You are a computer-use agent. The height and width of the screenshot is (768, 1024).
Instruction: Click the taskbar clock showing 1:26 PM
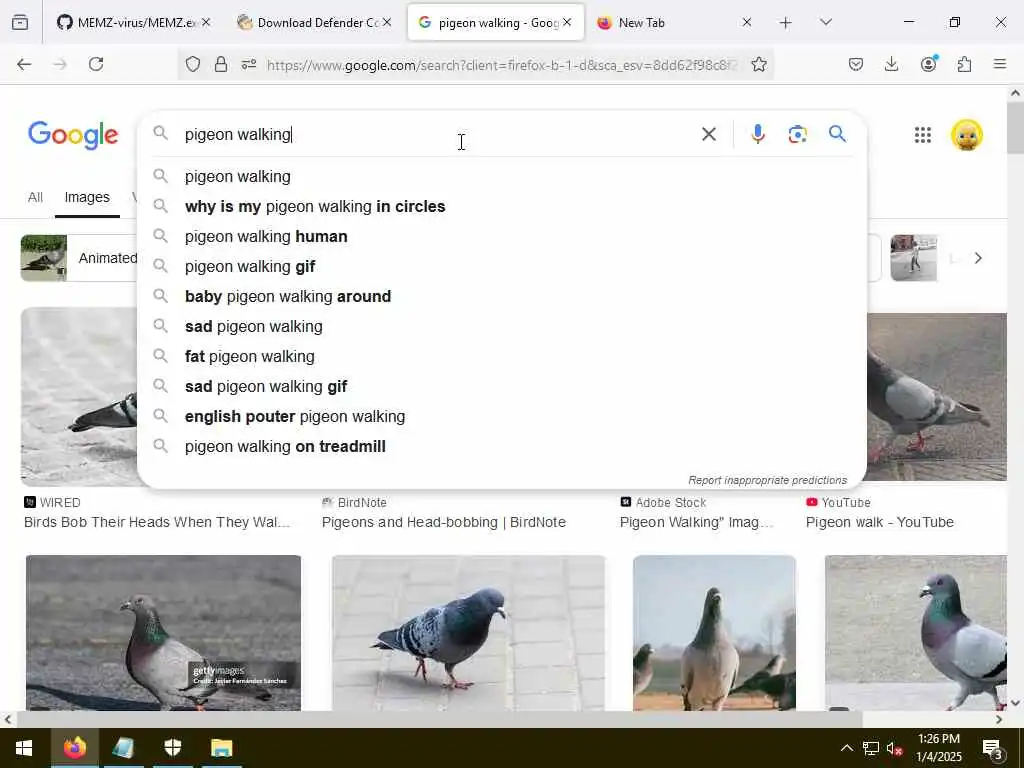coord(939,748)
